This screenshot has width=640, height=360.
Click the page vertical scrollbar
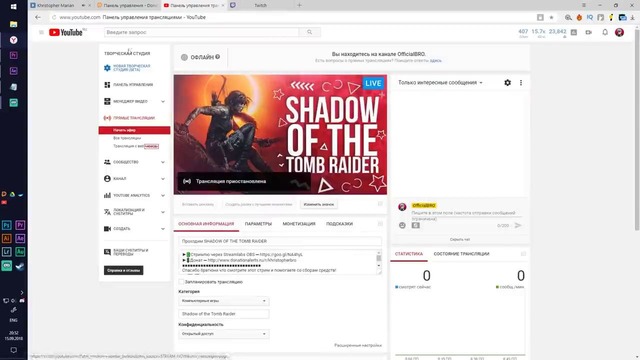637,129
